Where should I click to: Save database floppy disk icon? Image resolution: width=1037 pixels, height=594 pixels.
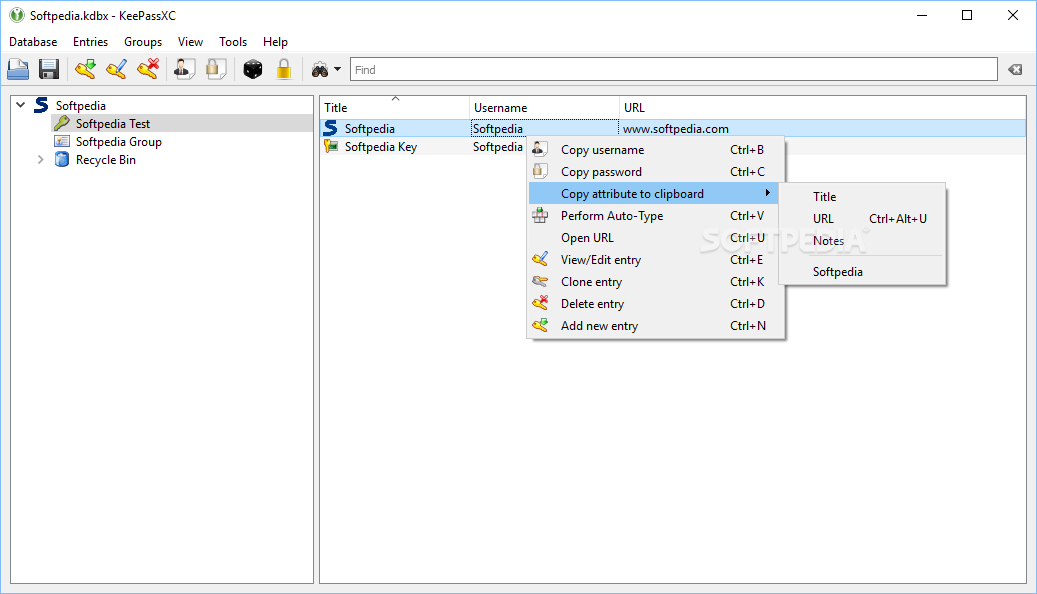pyautogui.click(x=49, y=69)
